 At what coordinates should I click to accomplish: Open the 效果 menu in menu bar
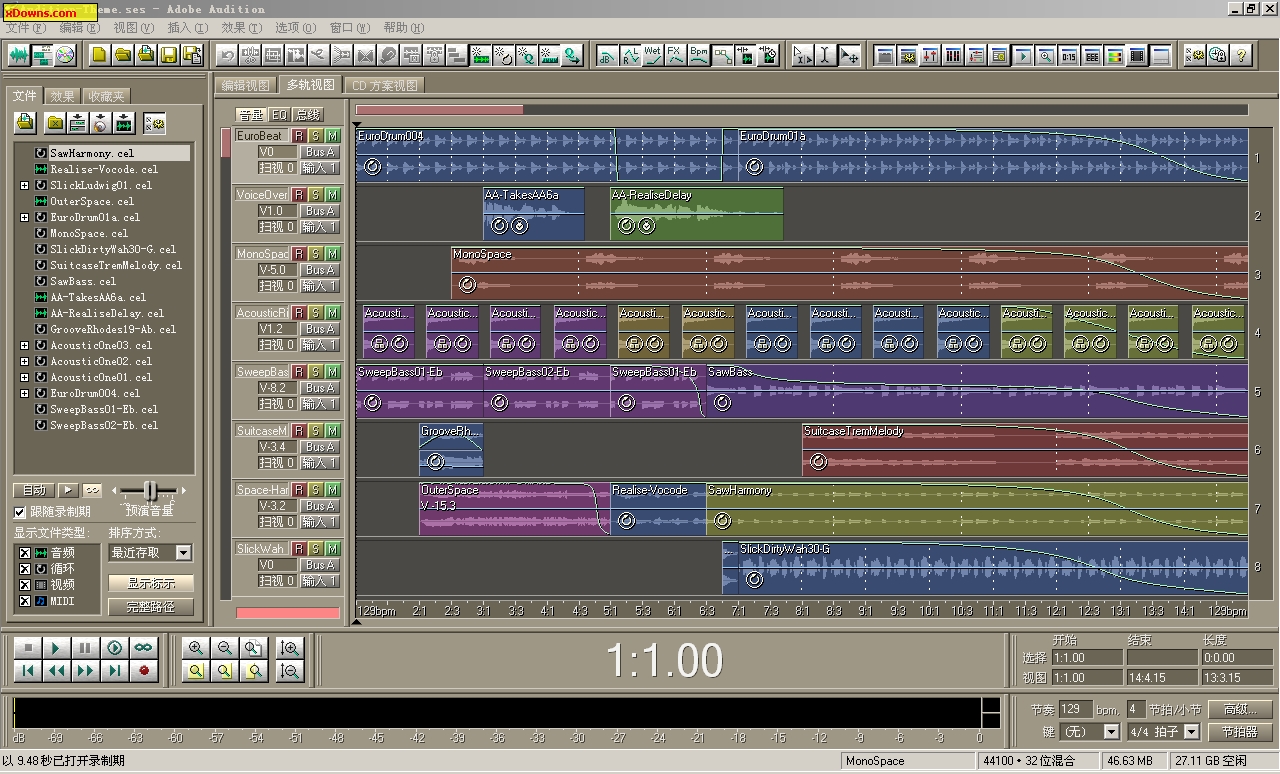point(241,28)
